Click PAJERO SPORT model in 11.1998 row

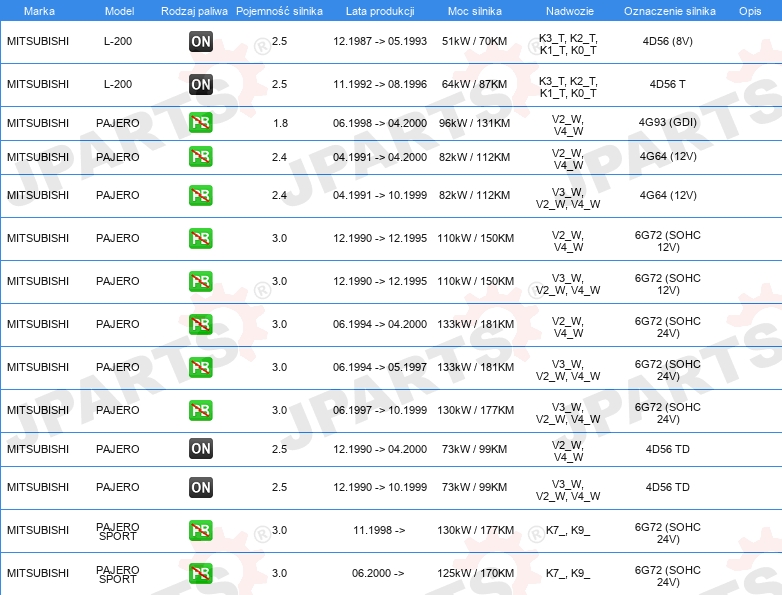[118, 532]
